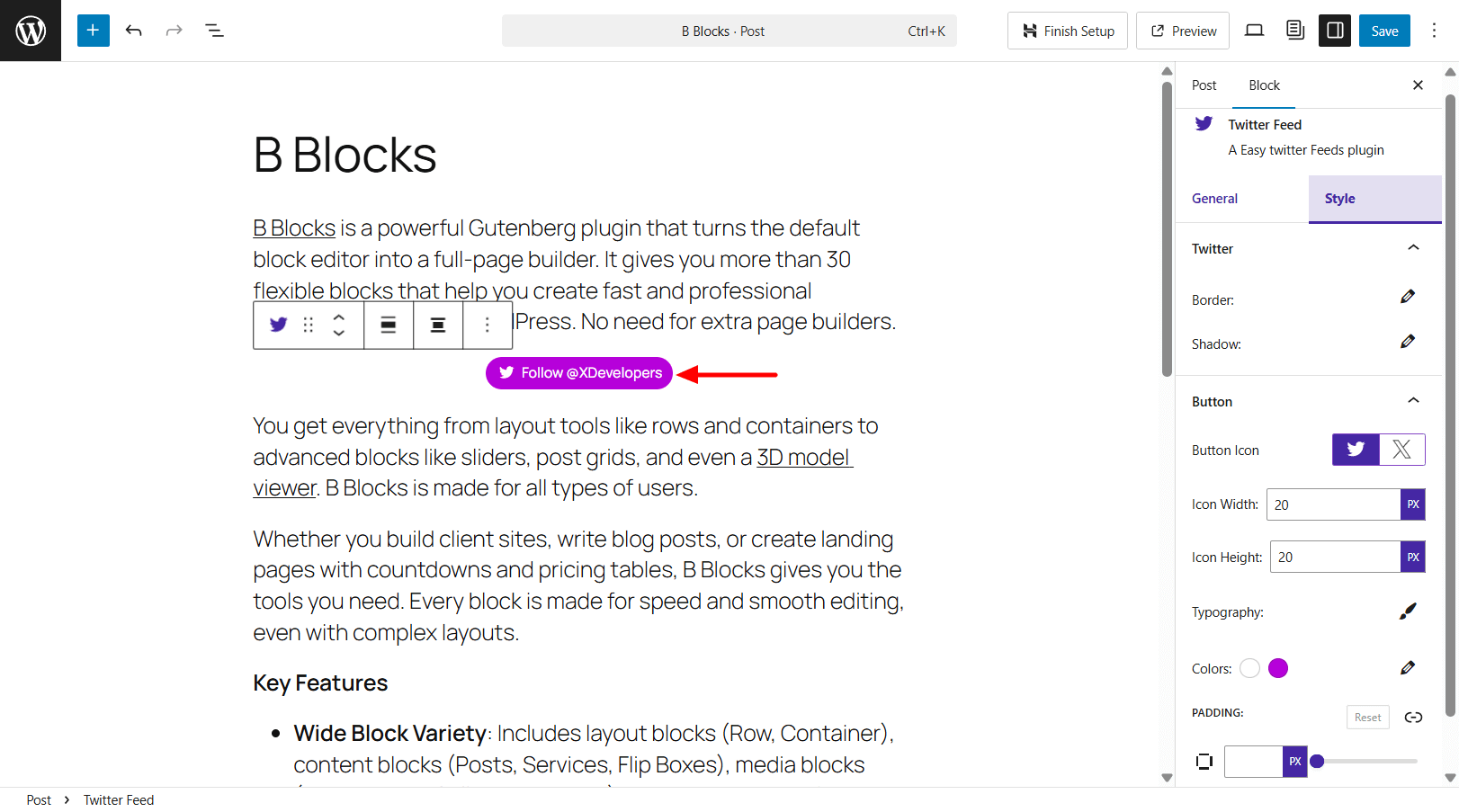The width and height of the screenshot is (1459, 812).
Task: Edit the Border style via its pencil icon
Action: click(1409, 297)
